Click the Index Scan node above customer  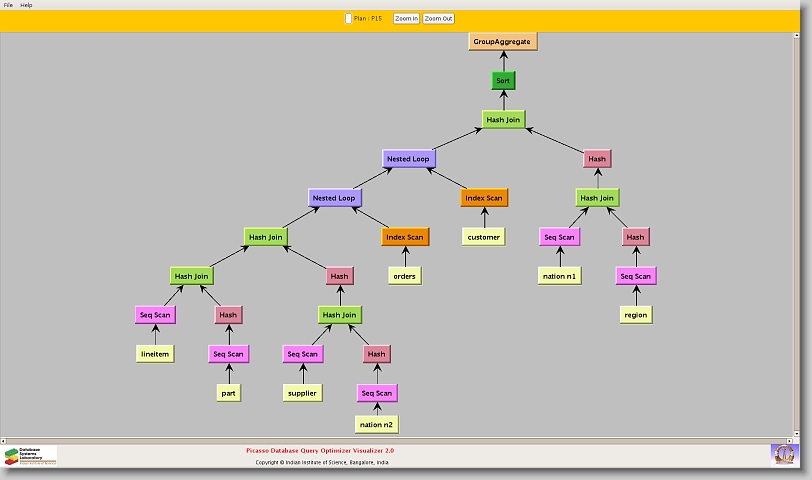(x=485, y=198)
